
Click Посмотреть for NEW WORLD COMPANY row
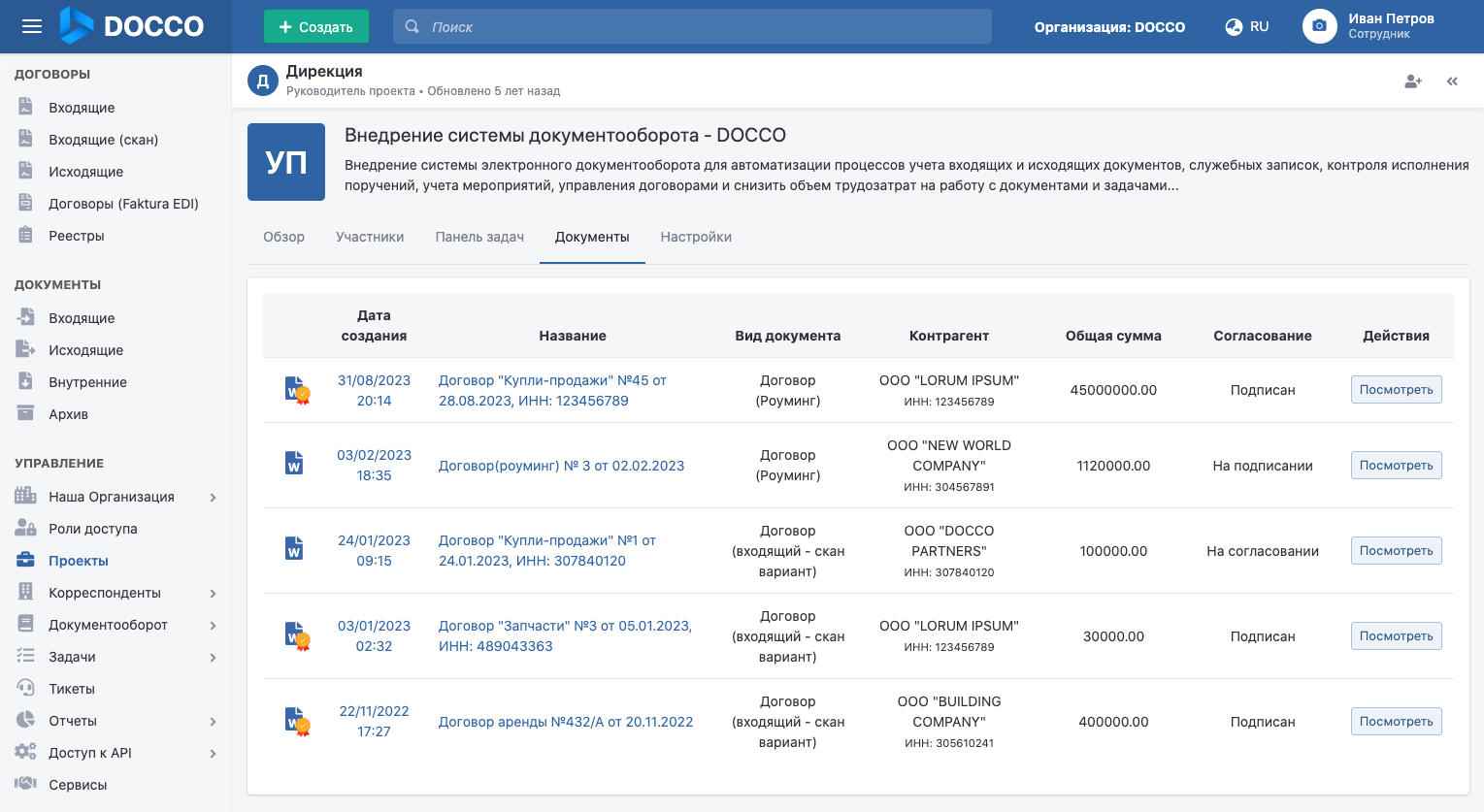[x=1396, y=466]
